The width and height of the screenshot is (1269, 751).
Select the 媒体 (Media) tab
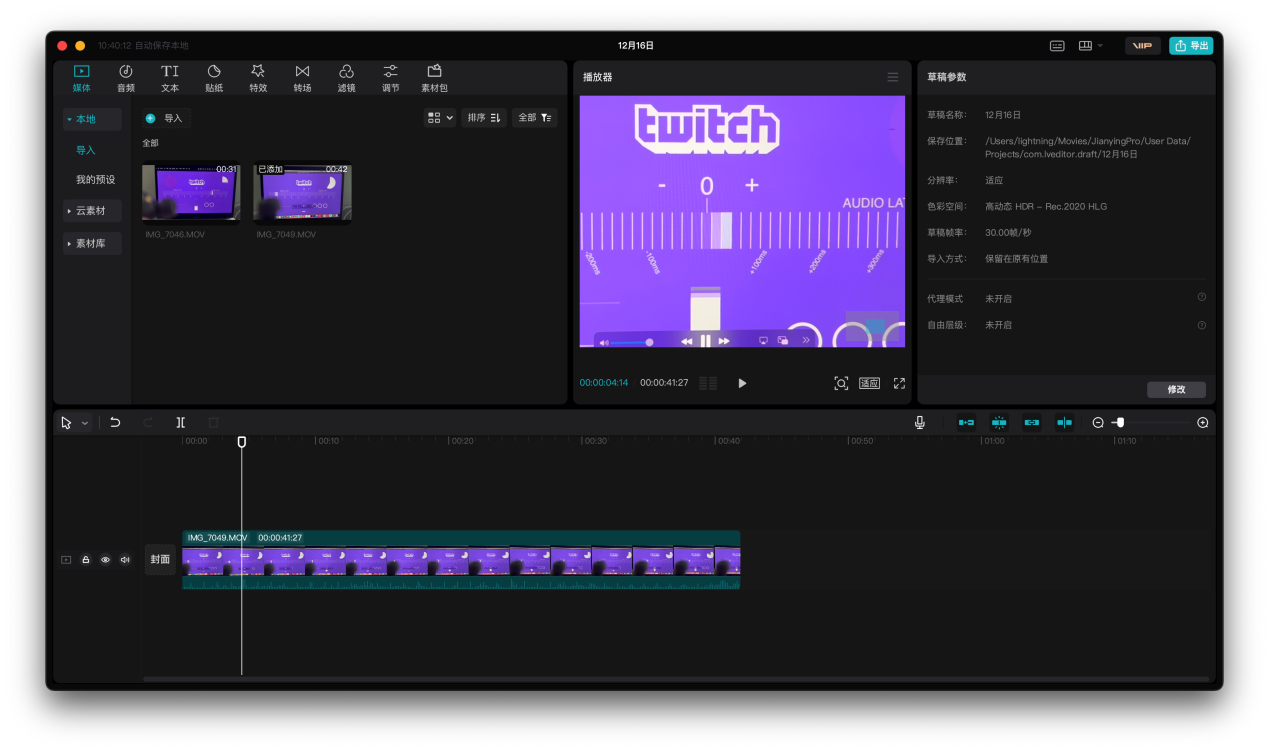[x=81, y=78]
